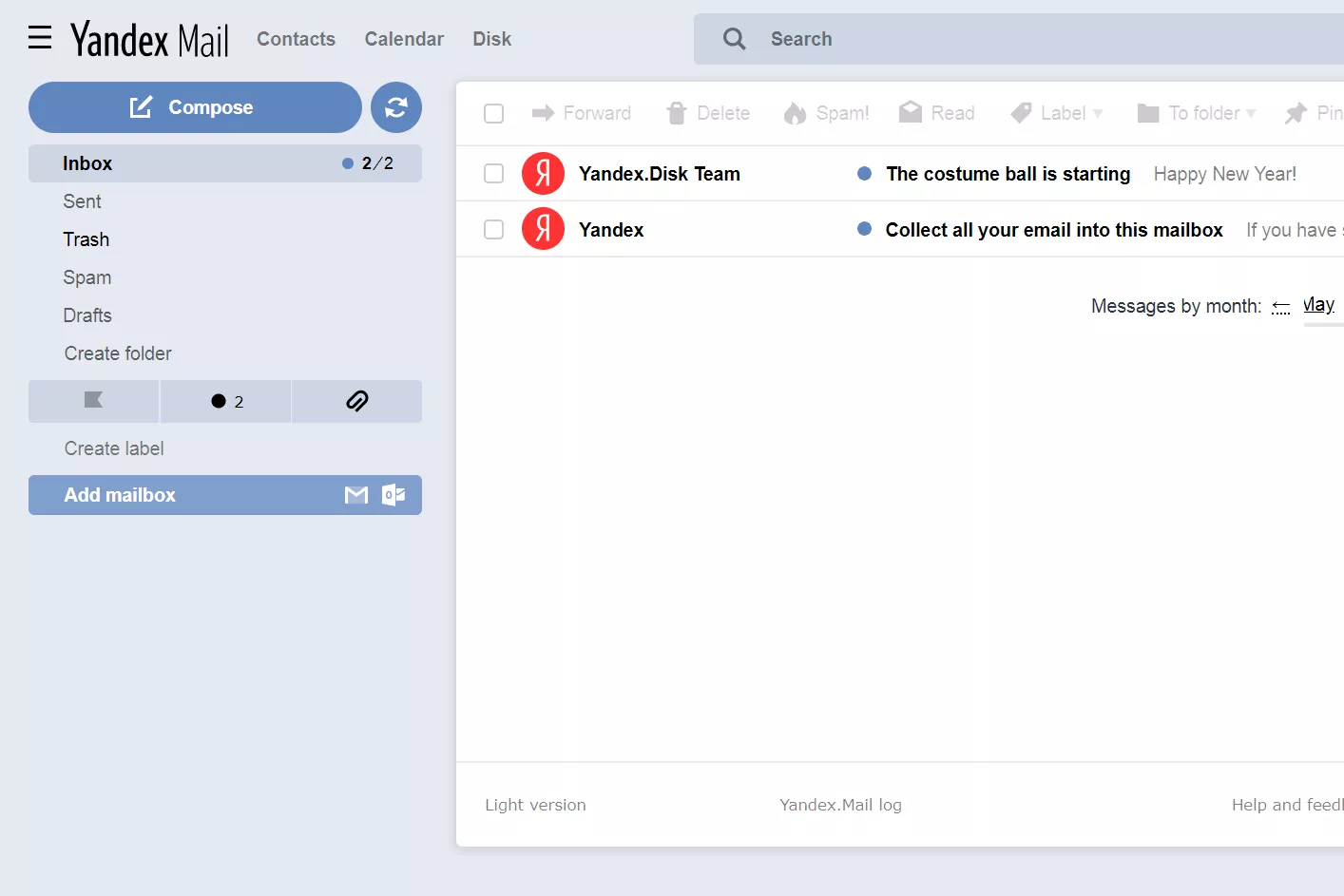Click the Delete trash icon
Viewport: 1344px width, 896px height.
677,112
